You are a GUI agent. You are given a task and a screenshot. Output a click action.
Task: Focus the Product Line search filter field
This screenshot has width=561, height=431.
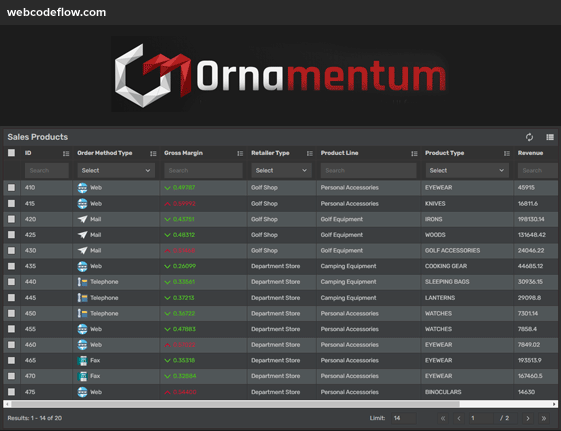[369, 171]
